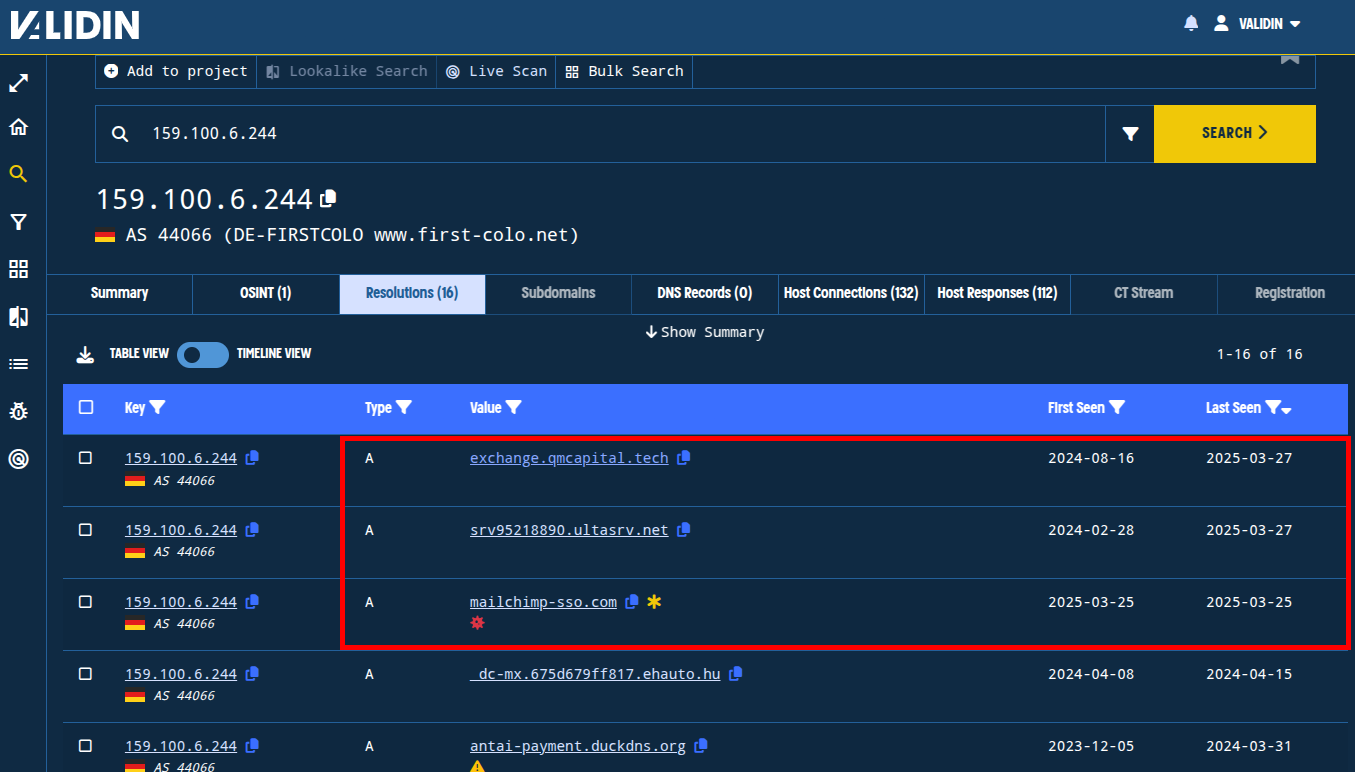This screenshot has width=1355, height=772.
Task: Copy the key IP in mailchimp-sso.com row
Action: tap(253, 602)
